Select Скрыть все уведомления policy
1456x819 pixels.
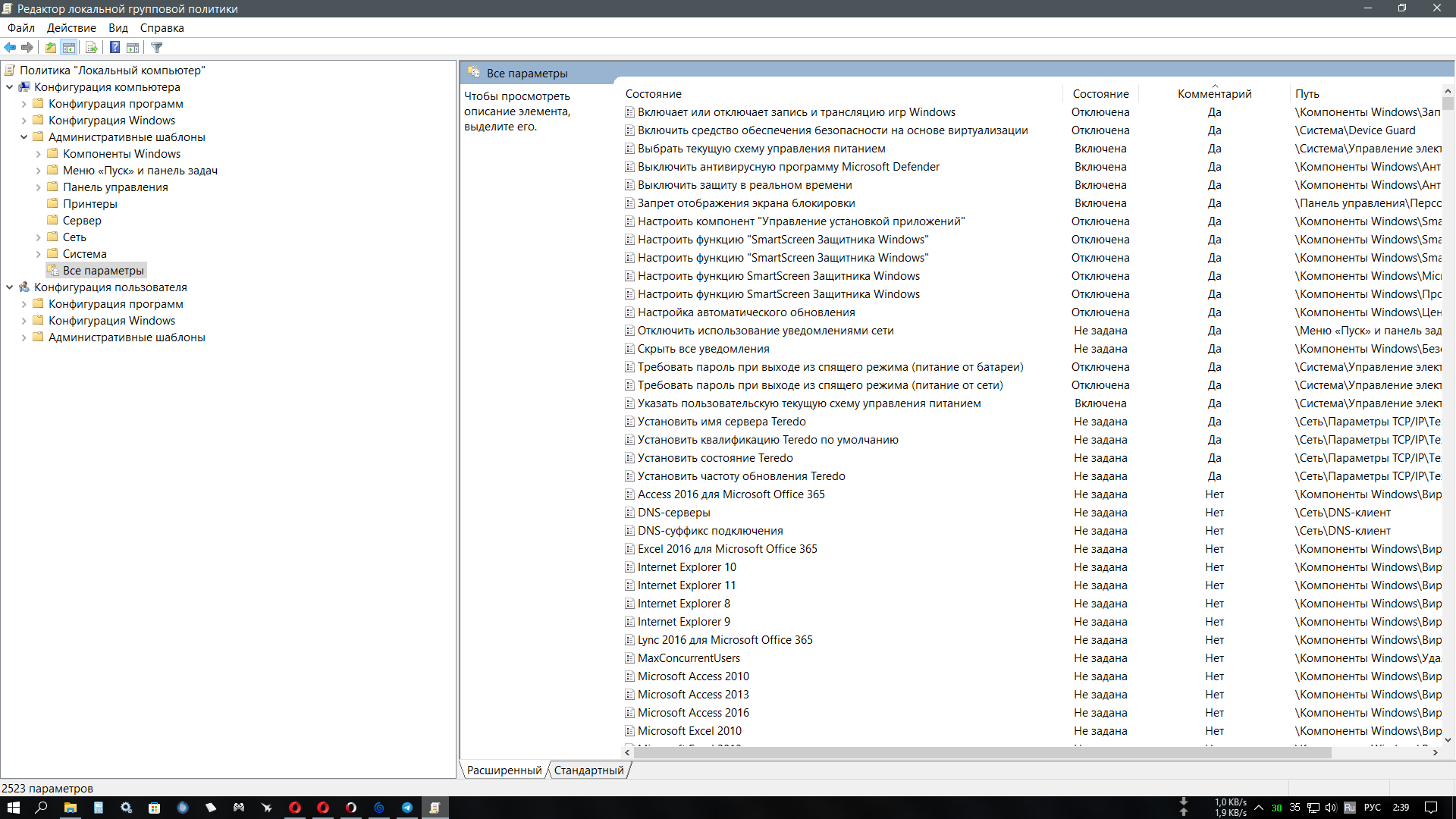pyautogui.click(x=703, y=349)
